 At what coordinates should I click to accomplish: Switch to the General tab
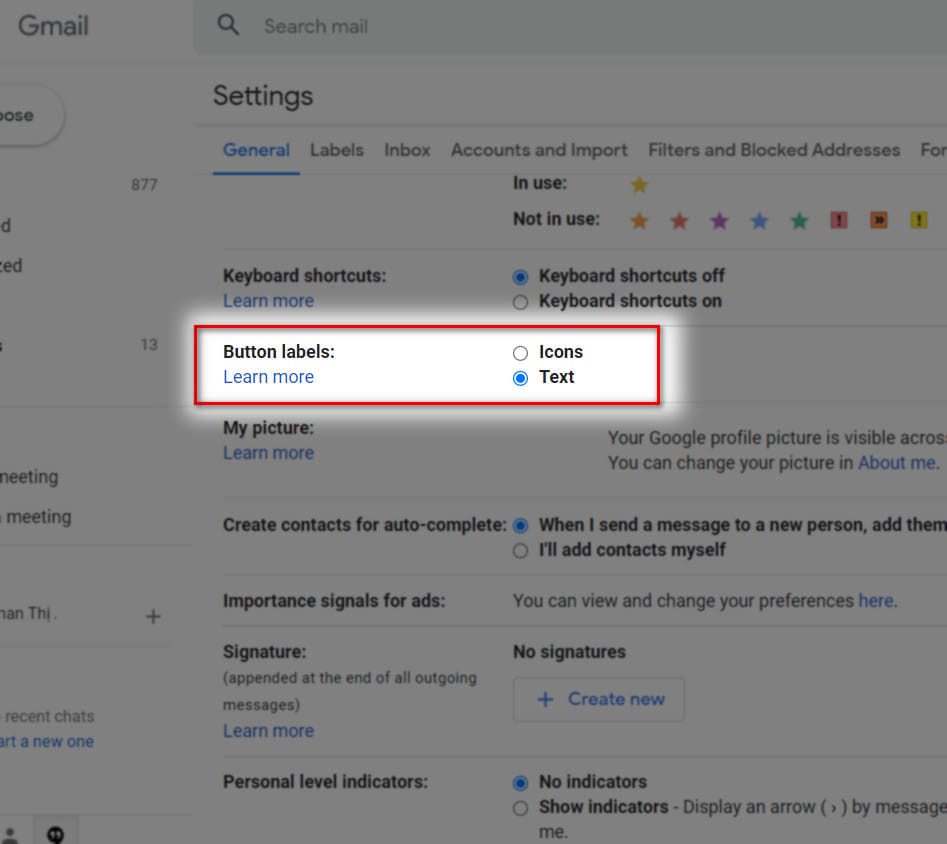pyautogui.click(x=256, y=150)
